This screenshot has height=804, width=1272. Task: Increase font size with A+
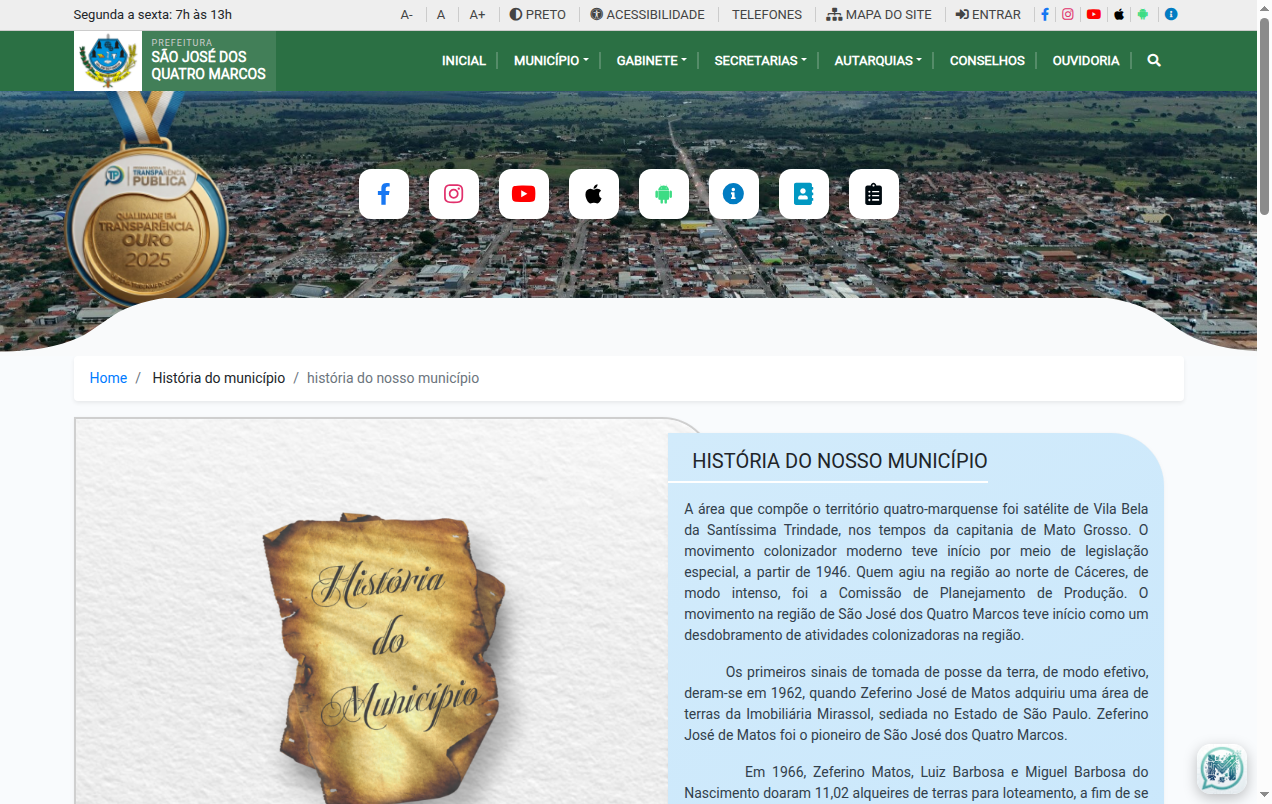click(478, 15)
